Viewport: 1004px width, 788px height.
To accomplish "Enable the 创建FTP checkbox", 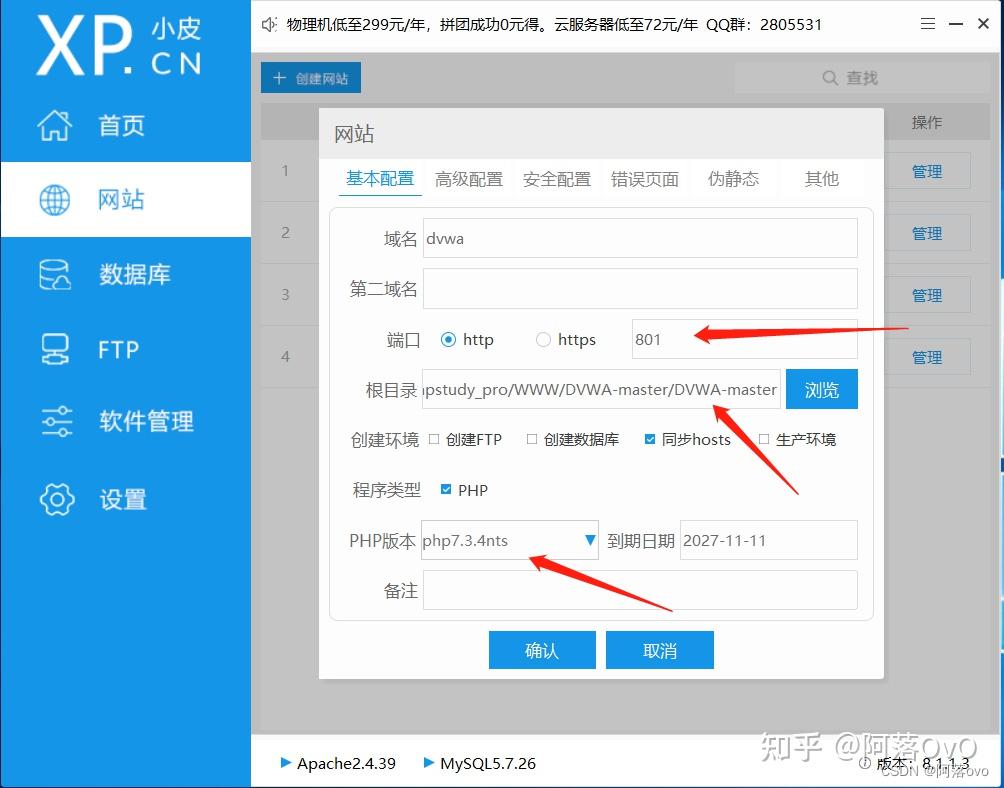I will pyautogui.click(x=433, y=439).
